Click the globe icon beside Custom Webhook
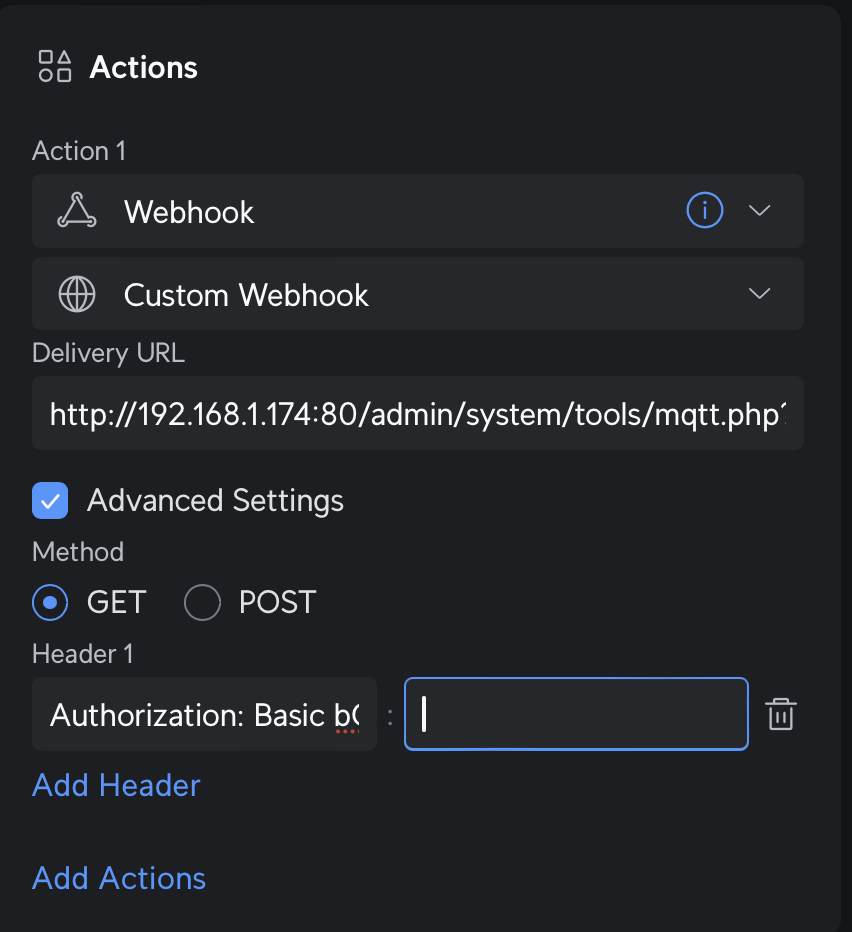The width and height of the screenshot is (852, 932). tap(77, 295)
